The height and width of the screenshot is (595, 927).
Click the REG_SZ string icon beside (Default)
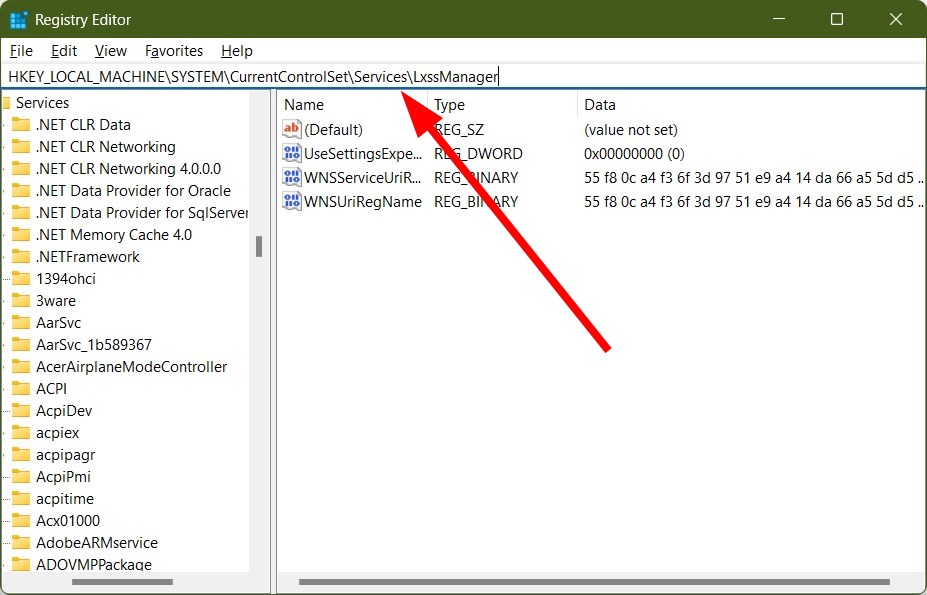pyautogui.click(x=291, y=128)
